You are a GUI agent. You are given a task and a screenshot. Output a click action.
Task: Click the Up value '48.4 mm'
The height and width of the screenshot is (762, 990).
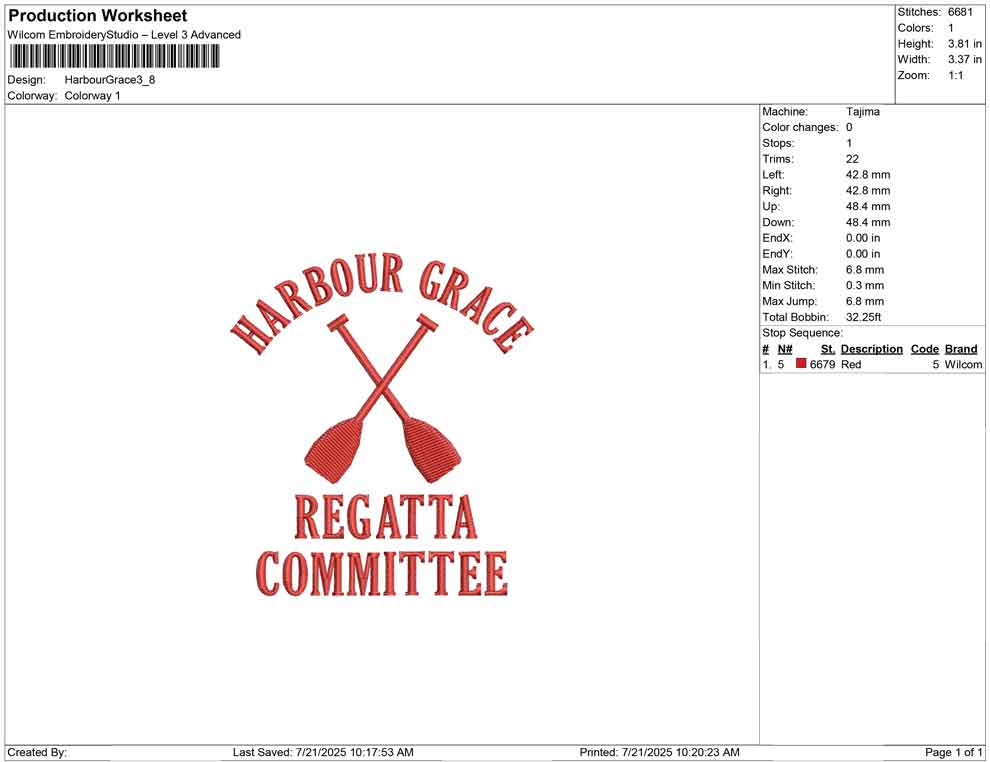868,206
